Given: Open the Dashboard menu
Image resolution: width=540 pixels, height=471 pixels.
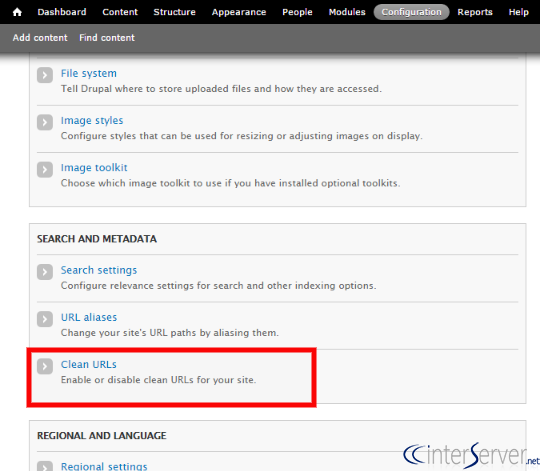Looking at the screenshot, I should pyautogui.click(x=62, y=12).
